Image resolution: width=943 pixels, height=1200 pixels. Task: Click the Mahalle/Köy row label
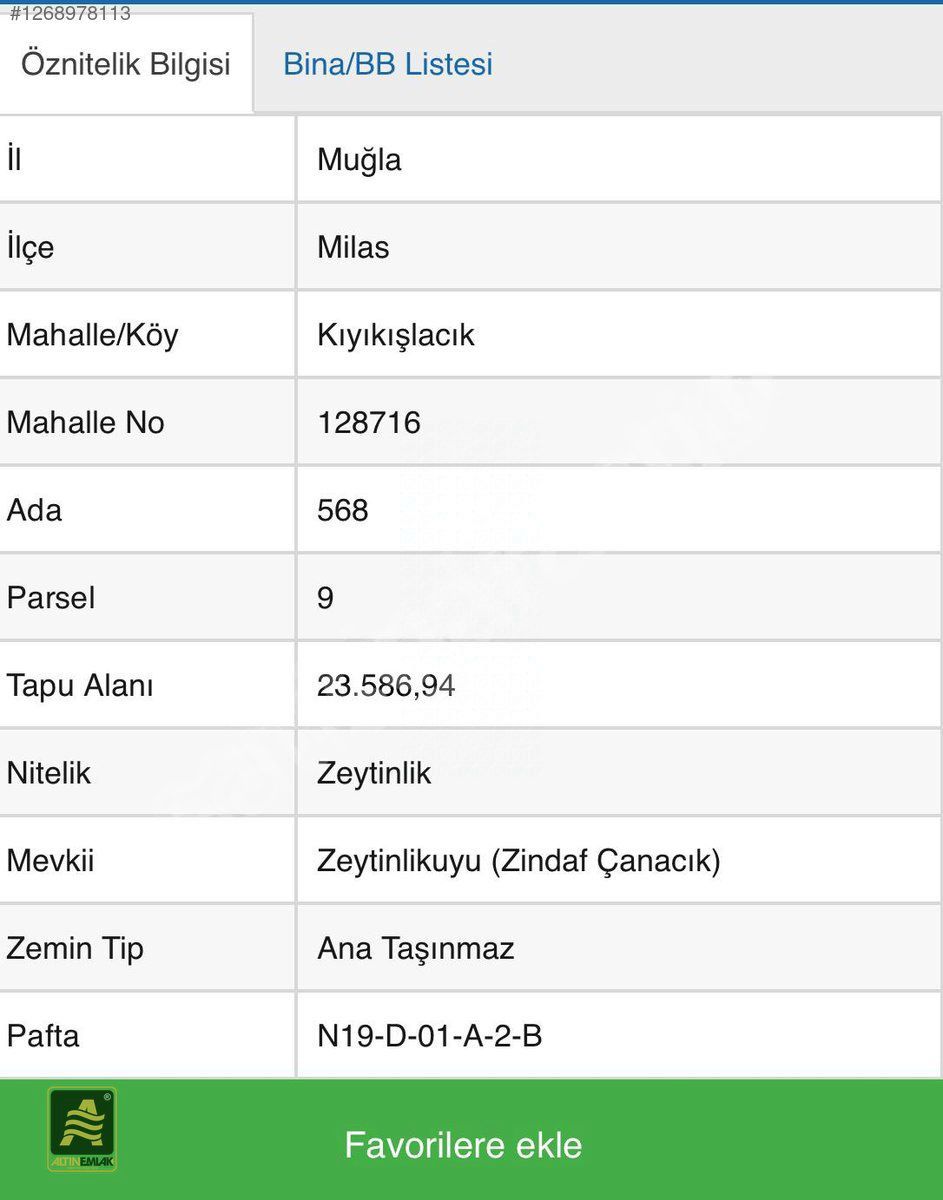(x=92, y=335)
